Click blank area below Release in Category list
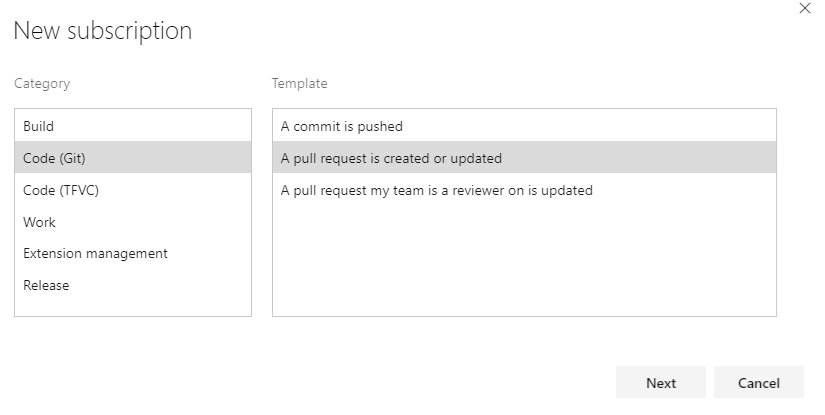825x415 pixels. pyautogui.click(x=132, y=307)
